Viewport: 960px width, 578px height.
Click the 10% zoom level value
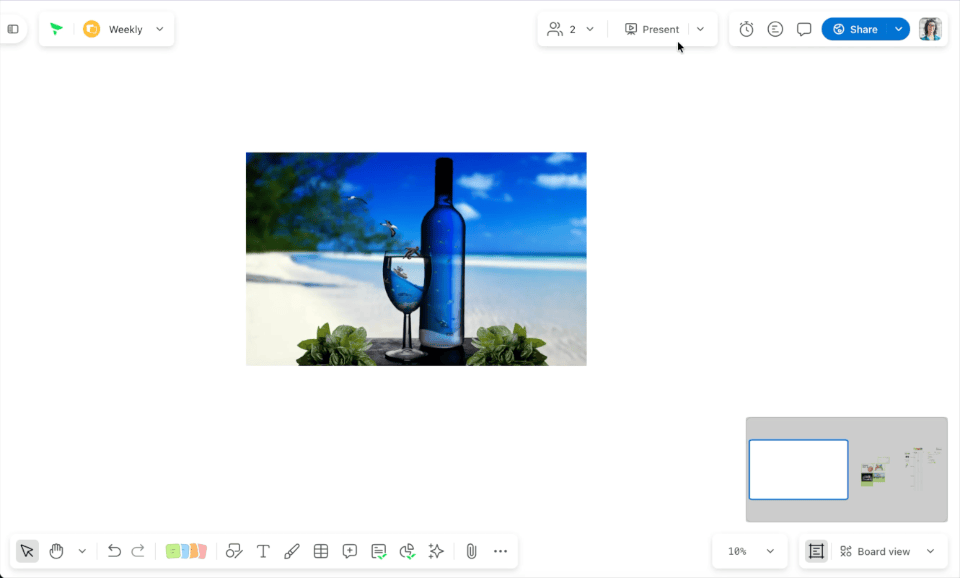point(737,551)
